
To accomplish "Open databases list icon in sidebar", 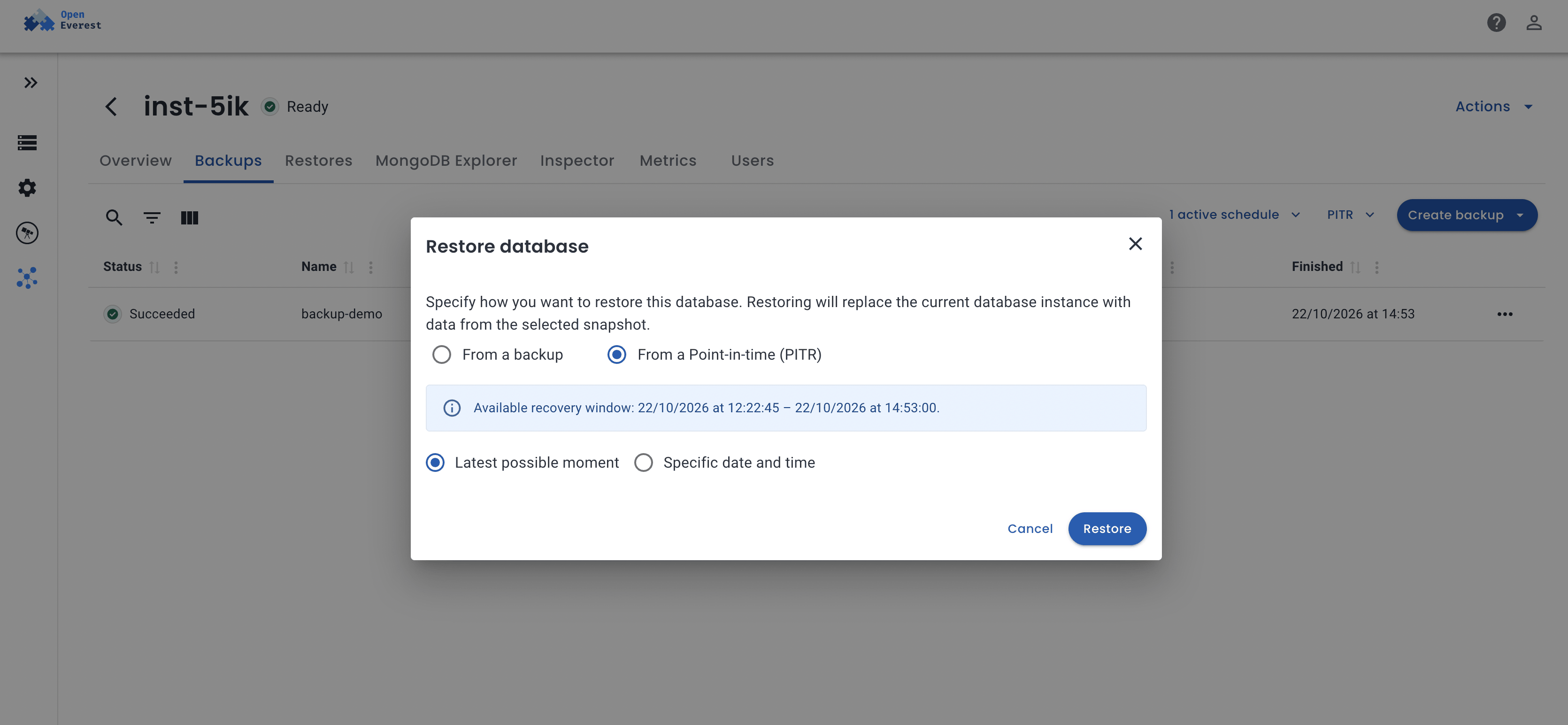I will [27, 142].
